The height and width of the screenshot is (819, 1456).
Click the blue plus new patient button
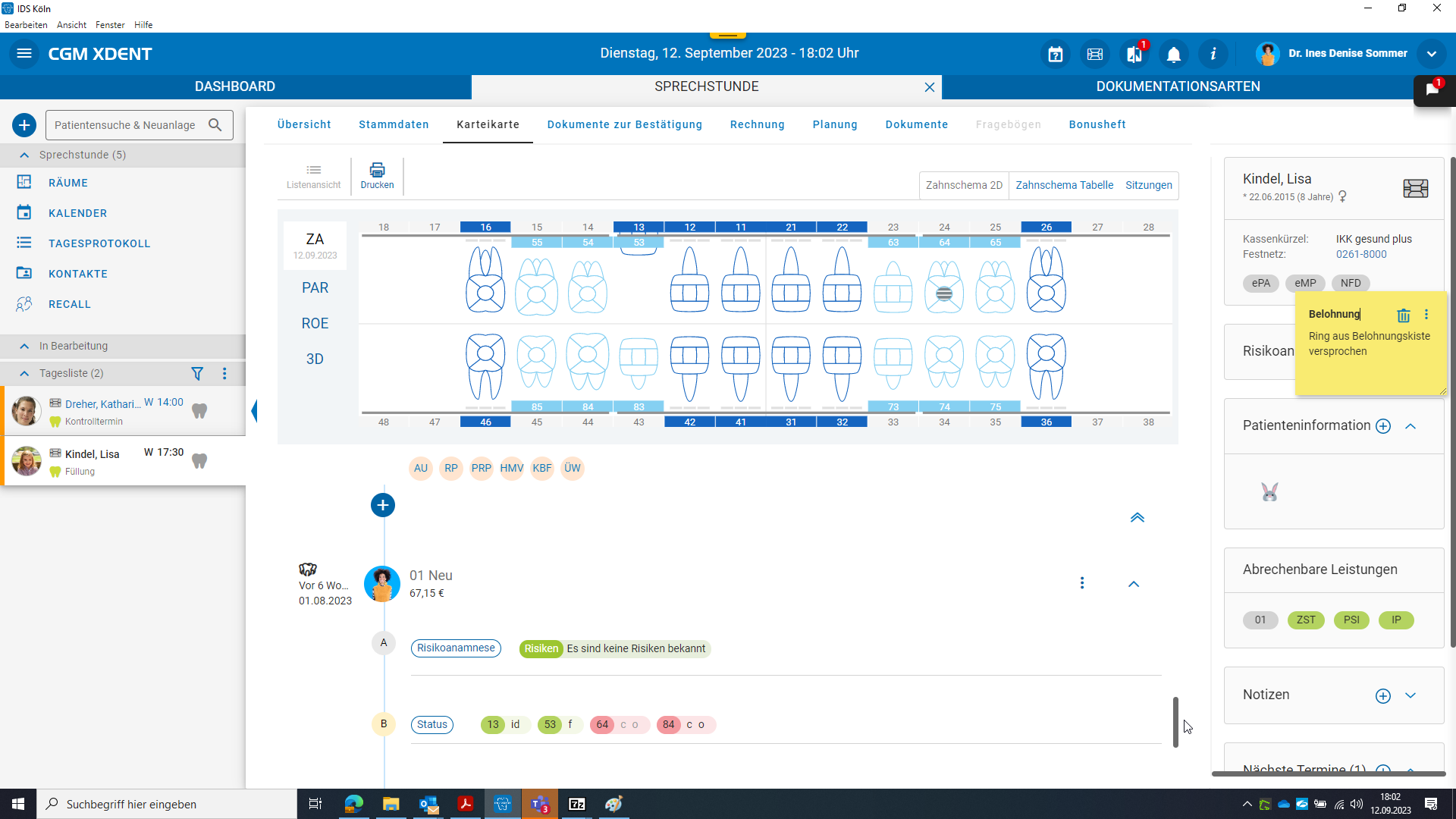tap(24, 125)
